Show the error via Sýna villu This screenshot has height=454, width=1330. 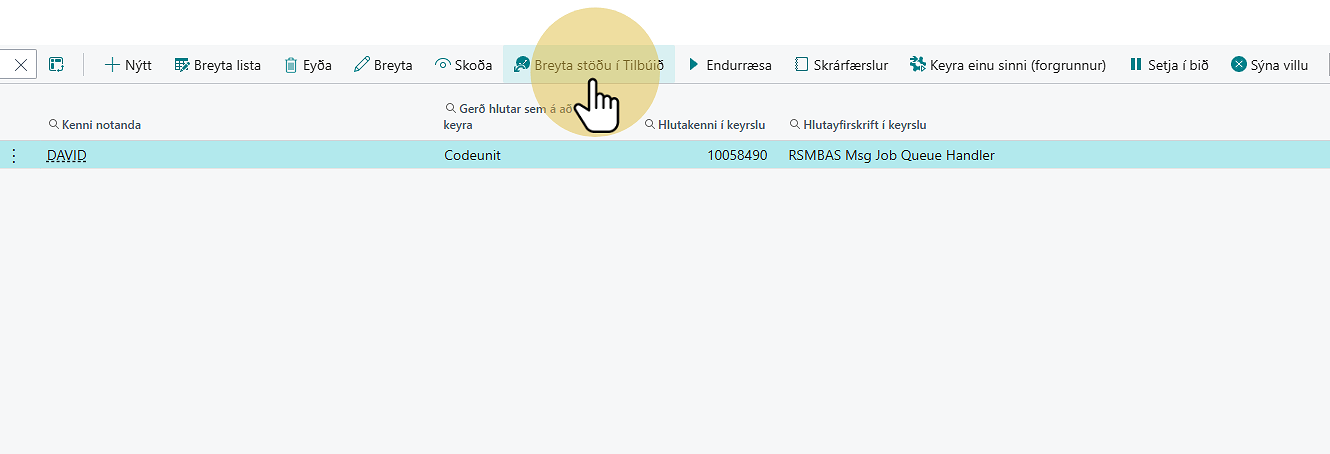tap(1269, 65)
